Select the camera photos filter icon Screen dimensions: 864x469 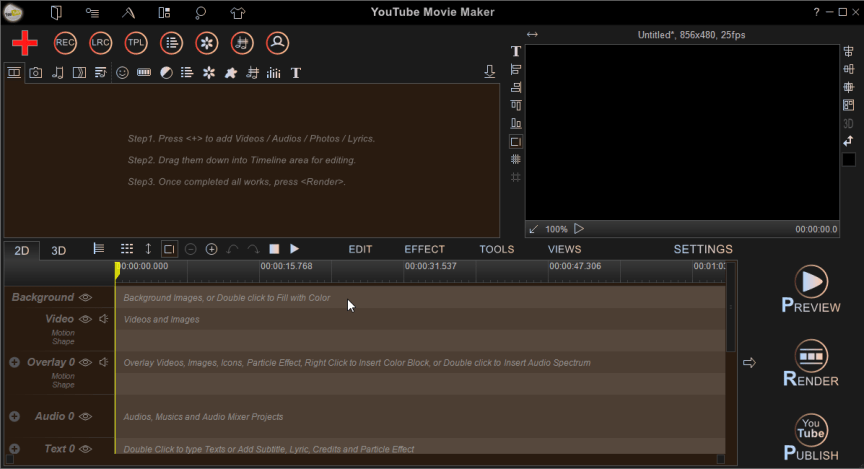(x=36, y=73)
